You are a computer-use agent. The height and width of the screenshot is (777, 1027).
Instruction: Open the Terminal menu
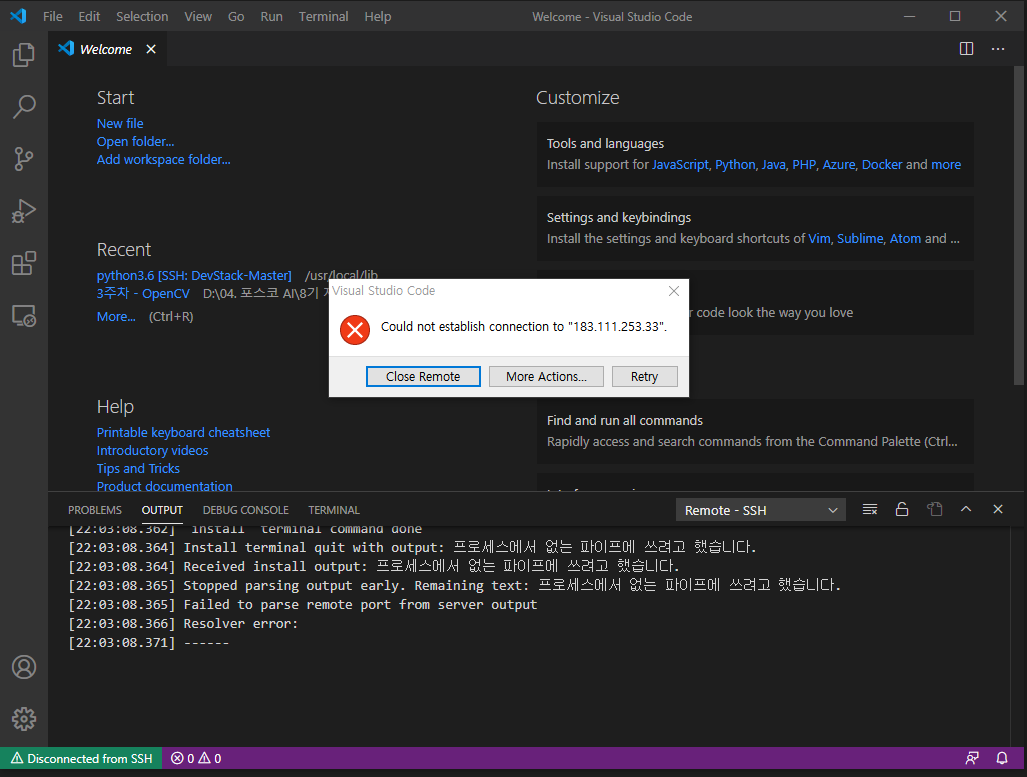[324, 16]
